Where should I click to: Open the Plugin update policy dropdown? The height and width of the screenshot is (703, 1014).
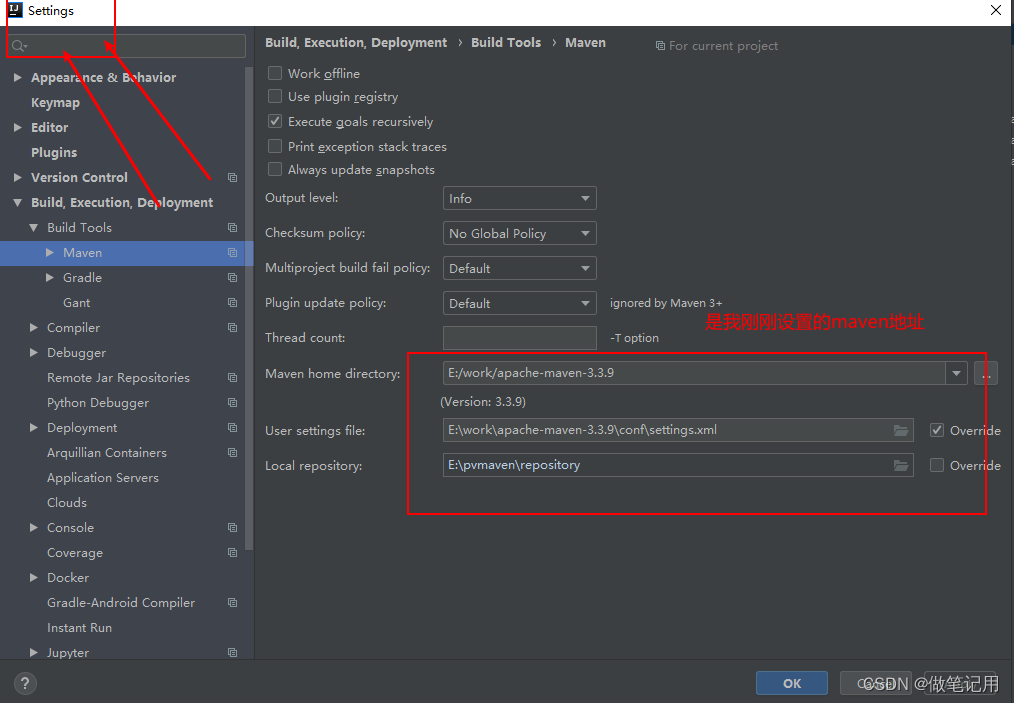[519, 303]
